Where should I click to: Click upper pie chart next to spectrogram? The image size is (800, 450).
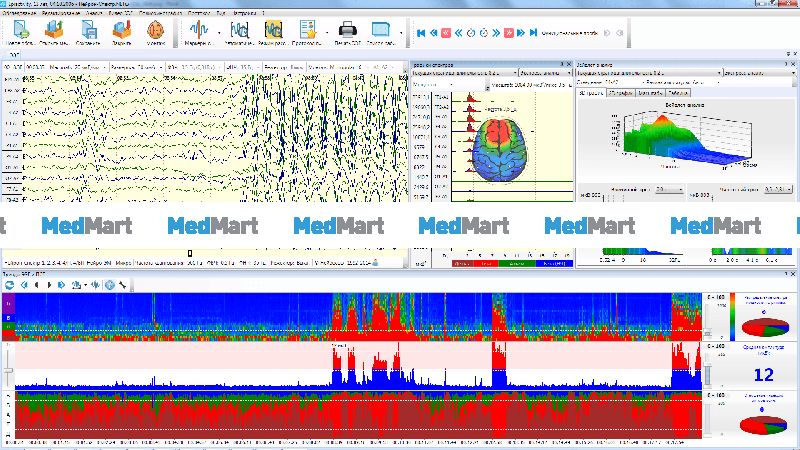click(765, 327)
